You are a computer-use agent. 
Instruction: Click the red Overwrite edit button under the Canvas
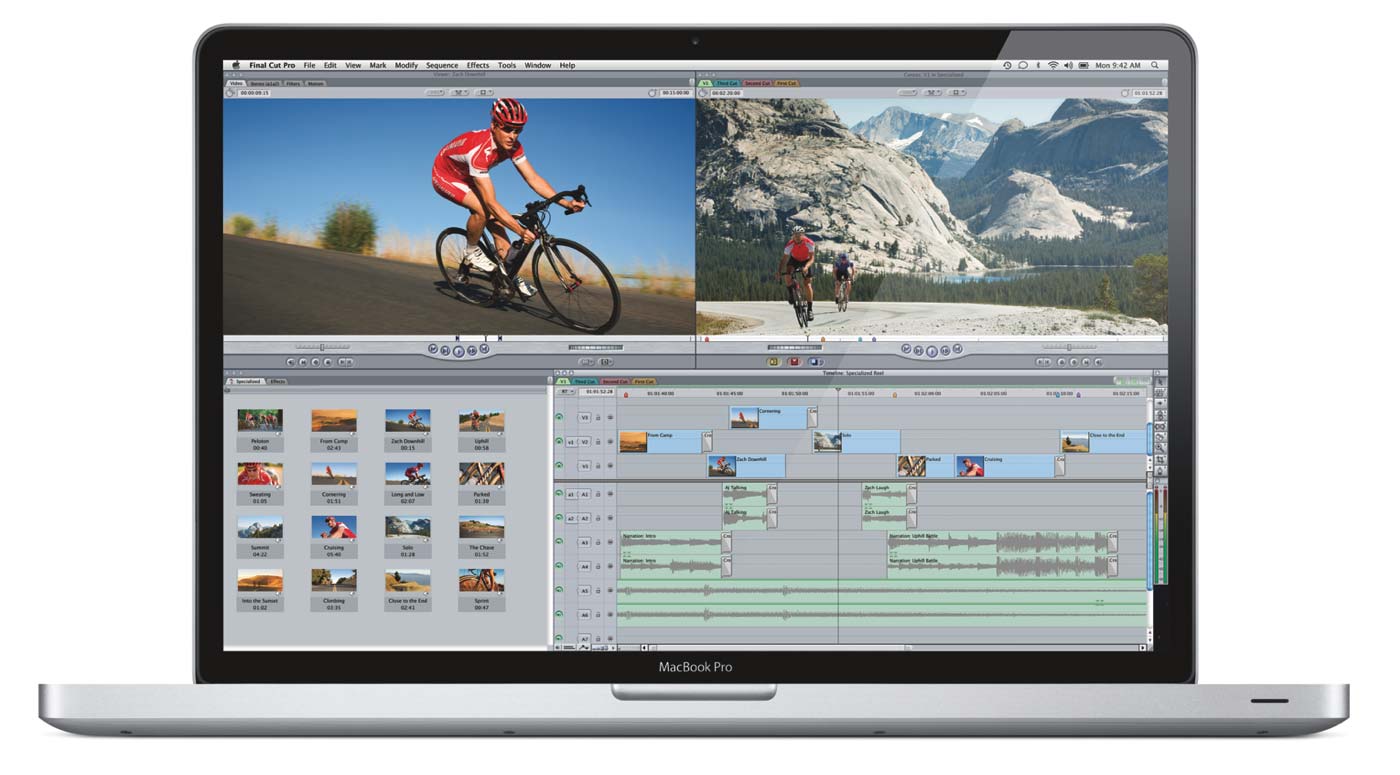(794, 362)
